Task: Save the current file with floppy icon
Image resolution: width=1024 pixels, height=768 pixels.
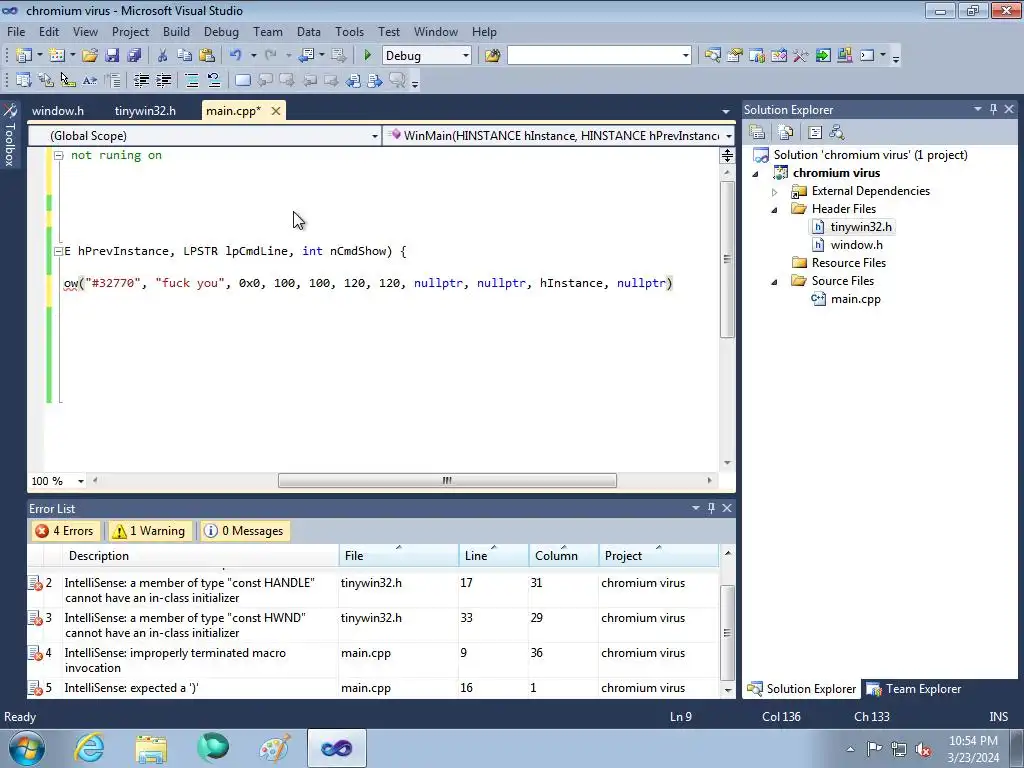Action: [112, 56]
